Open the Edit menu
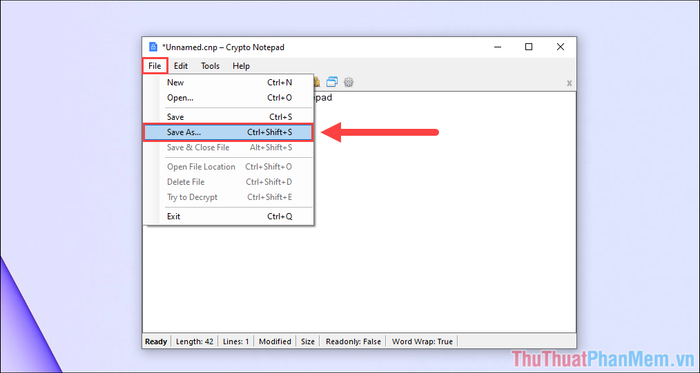This screenshot has height=373, width=700. click(181, 66)
